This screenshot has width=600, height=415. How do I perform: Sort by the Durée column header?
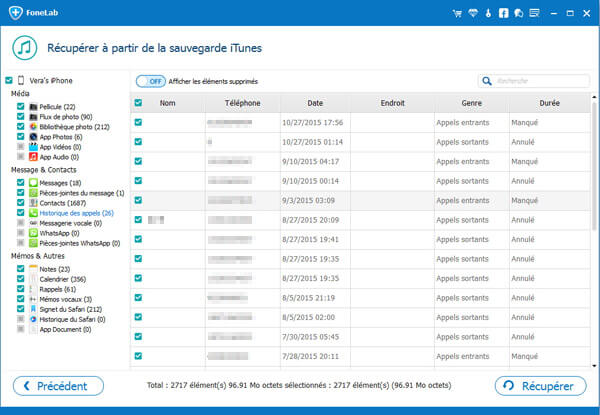click(x=549, y=102)
